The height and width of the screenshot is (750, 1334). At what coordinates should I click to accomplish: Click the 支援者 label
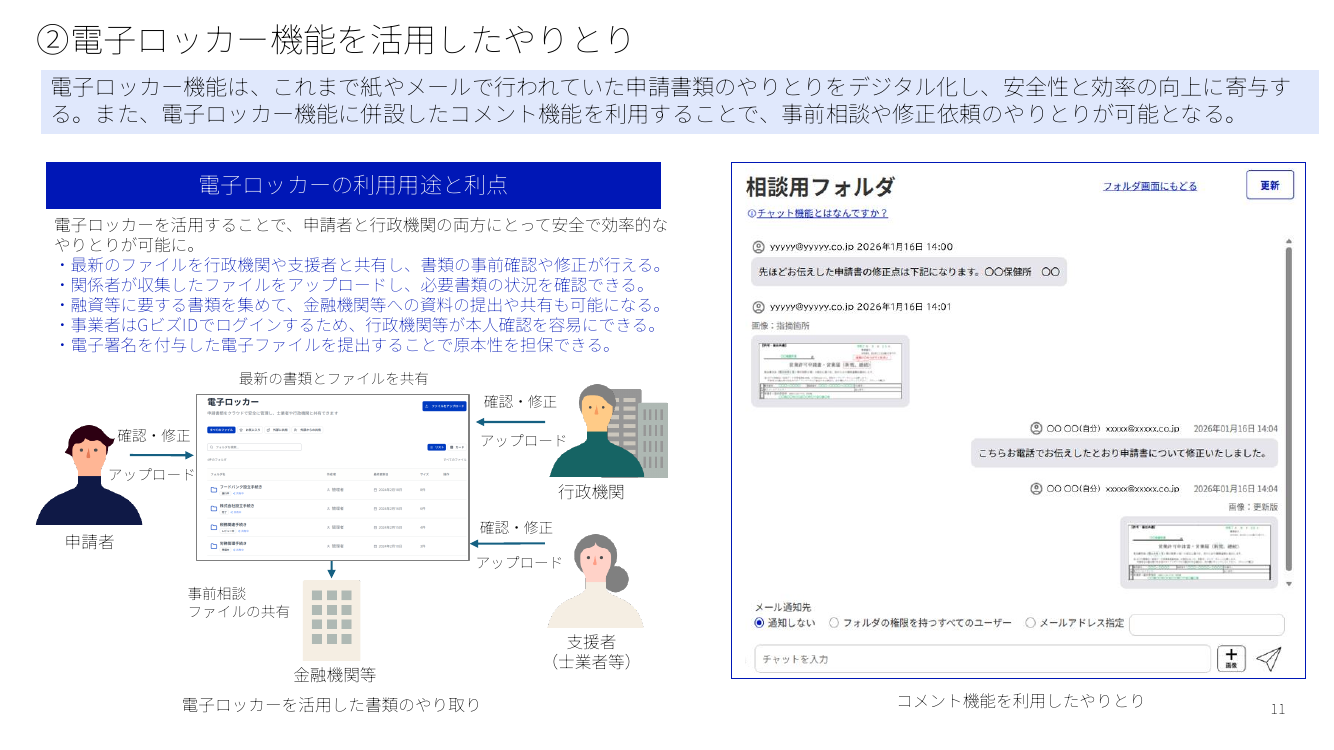pyautogui.click(x=591, y=641)
